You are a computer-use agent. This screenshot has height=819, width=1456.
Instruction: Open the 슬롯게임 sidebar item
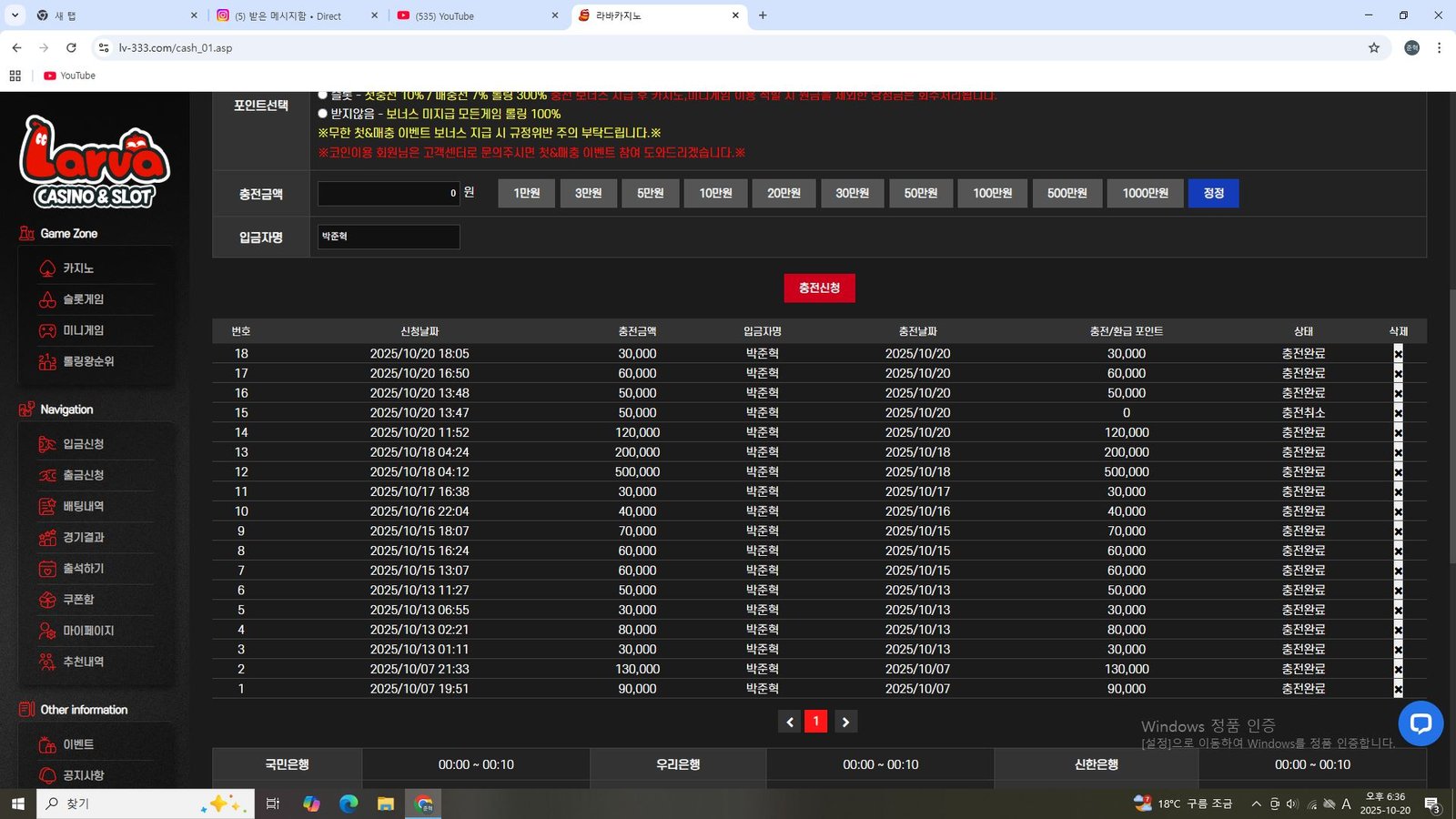pyautogui.click(x=83, y=299)
